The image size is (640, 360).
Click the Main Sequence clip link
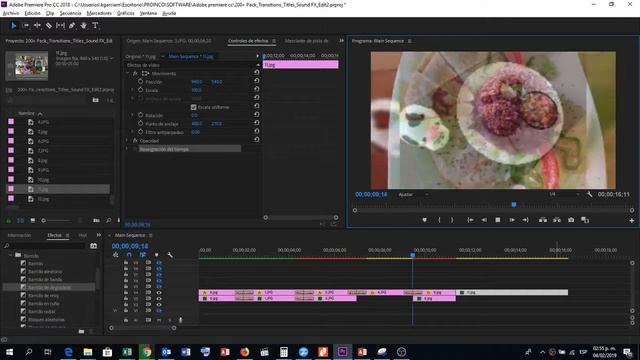point(191,56)
